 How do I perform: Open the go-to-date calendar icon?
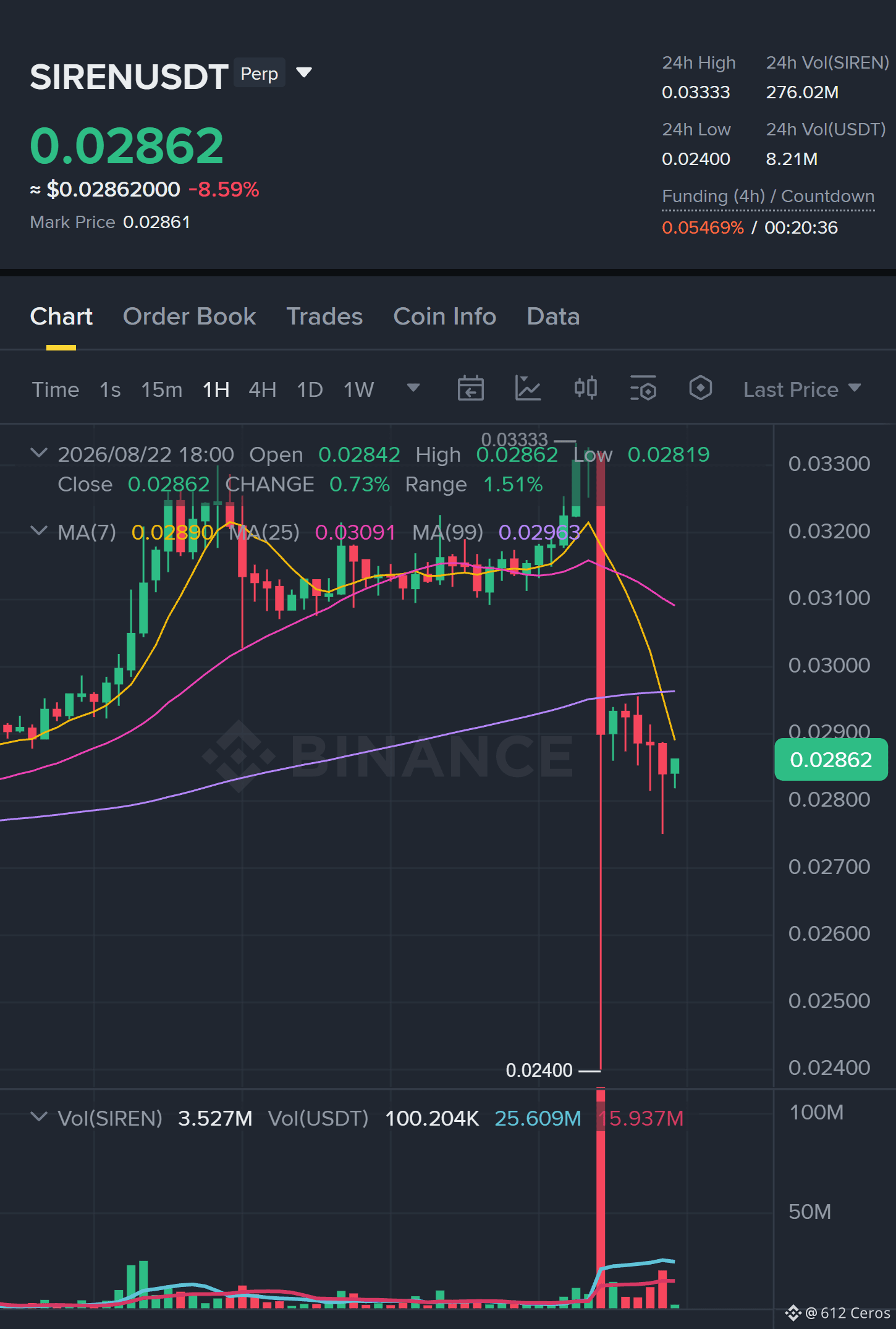pyautogui.click(x=470, y=388)
